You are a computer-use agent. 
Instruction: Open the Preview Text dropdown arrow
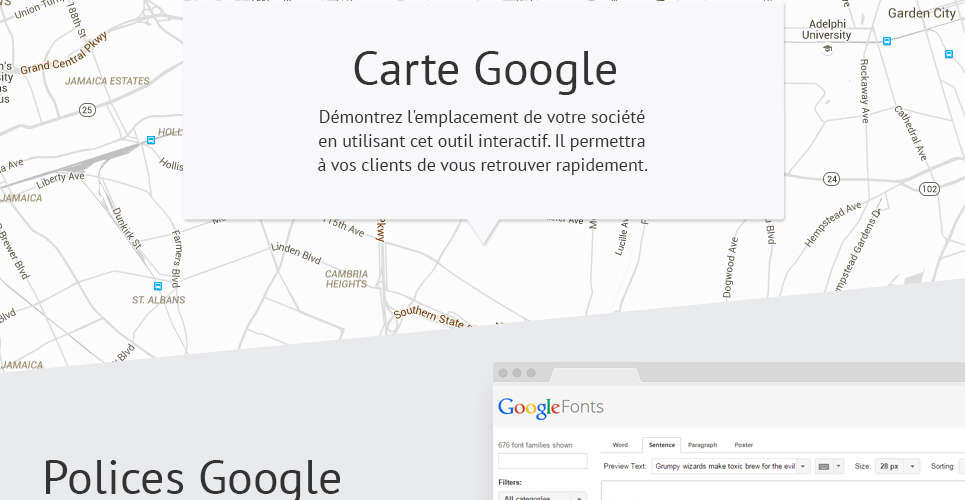tap(803, 467)
